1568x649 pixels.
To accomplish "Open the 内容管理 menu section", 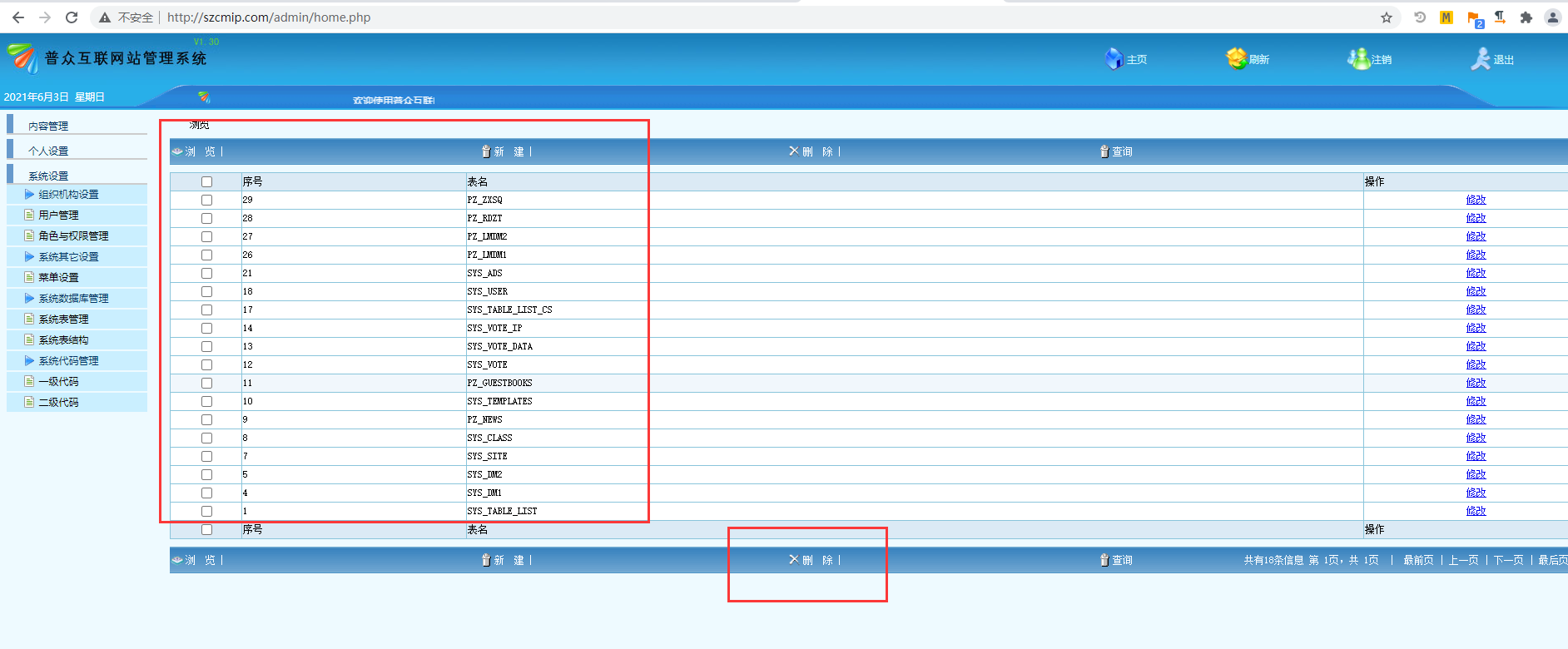I will pyautogui.click(x=48, y=126).
